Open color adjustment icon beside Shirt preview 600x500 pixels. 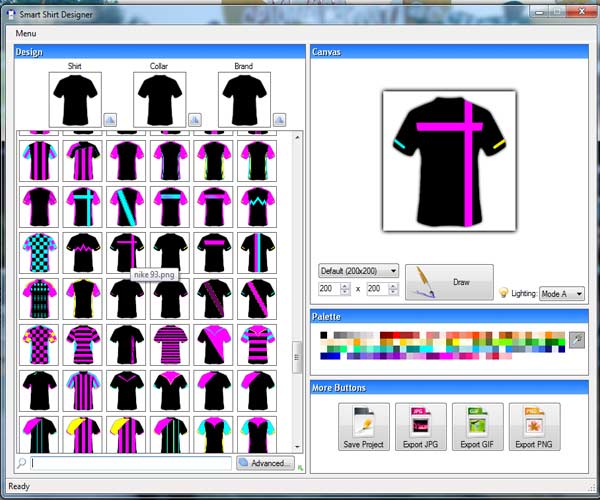(x=110, y=120)
